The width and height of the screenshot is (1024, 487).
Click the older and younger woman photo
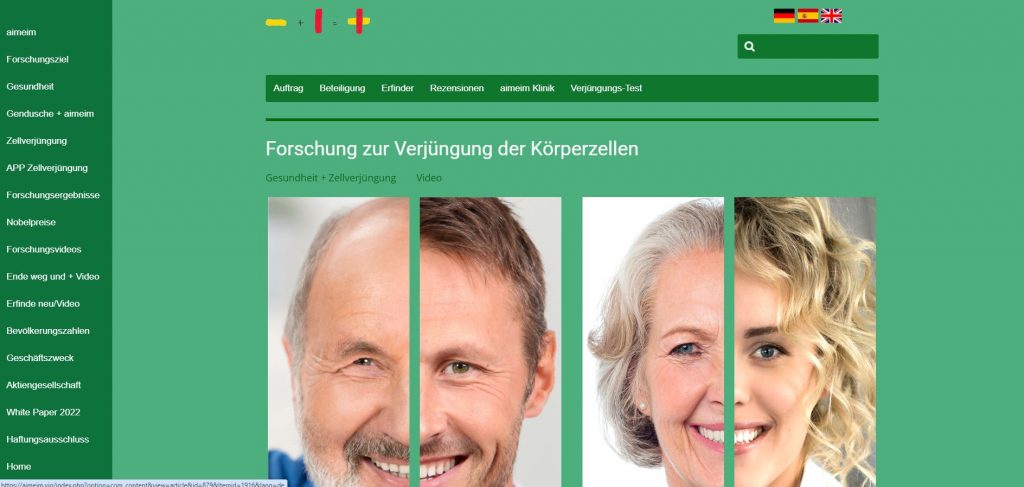[x=729, y=341]
